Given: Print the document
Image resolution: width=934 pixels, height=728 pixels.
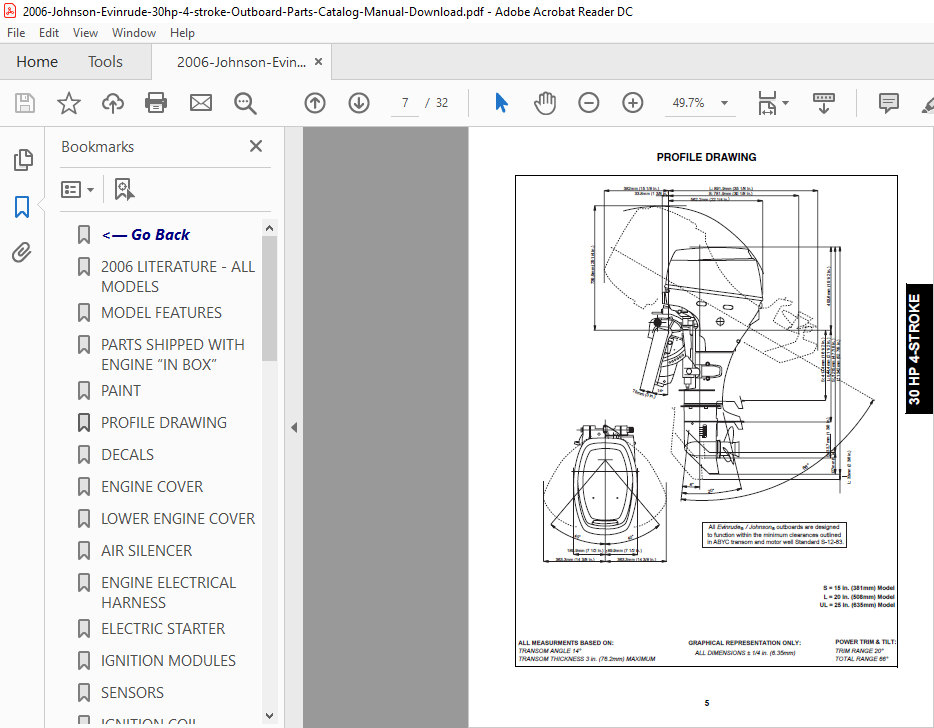Looking at the screenshot, I should click(x=156, y=103).
